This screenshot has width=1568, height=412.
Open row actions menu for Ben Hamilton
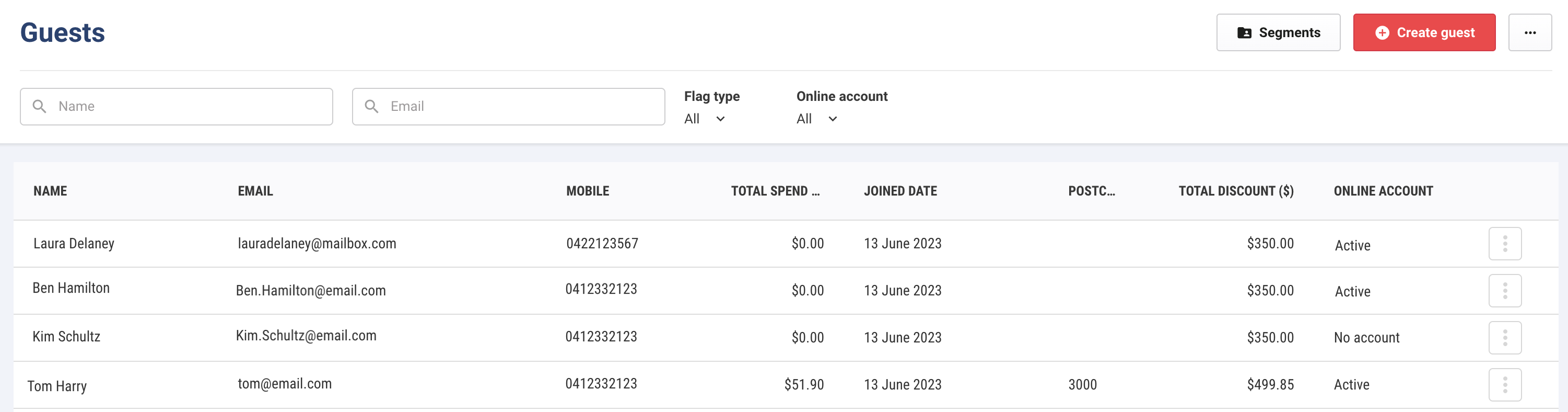click(x=1505, y=291)
